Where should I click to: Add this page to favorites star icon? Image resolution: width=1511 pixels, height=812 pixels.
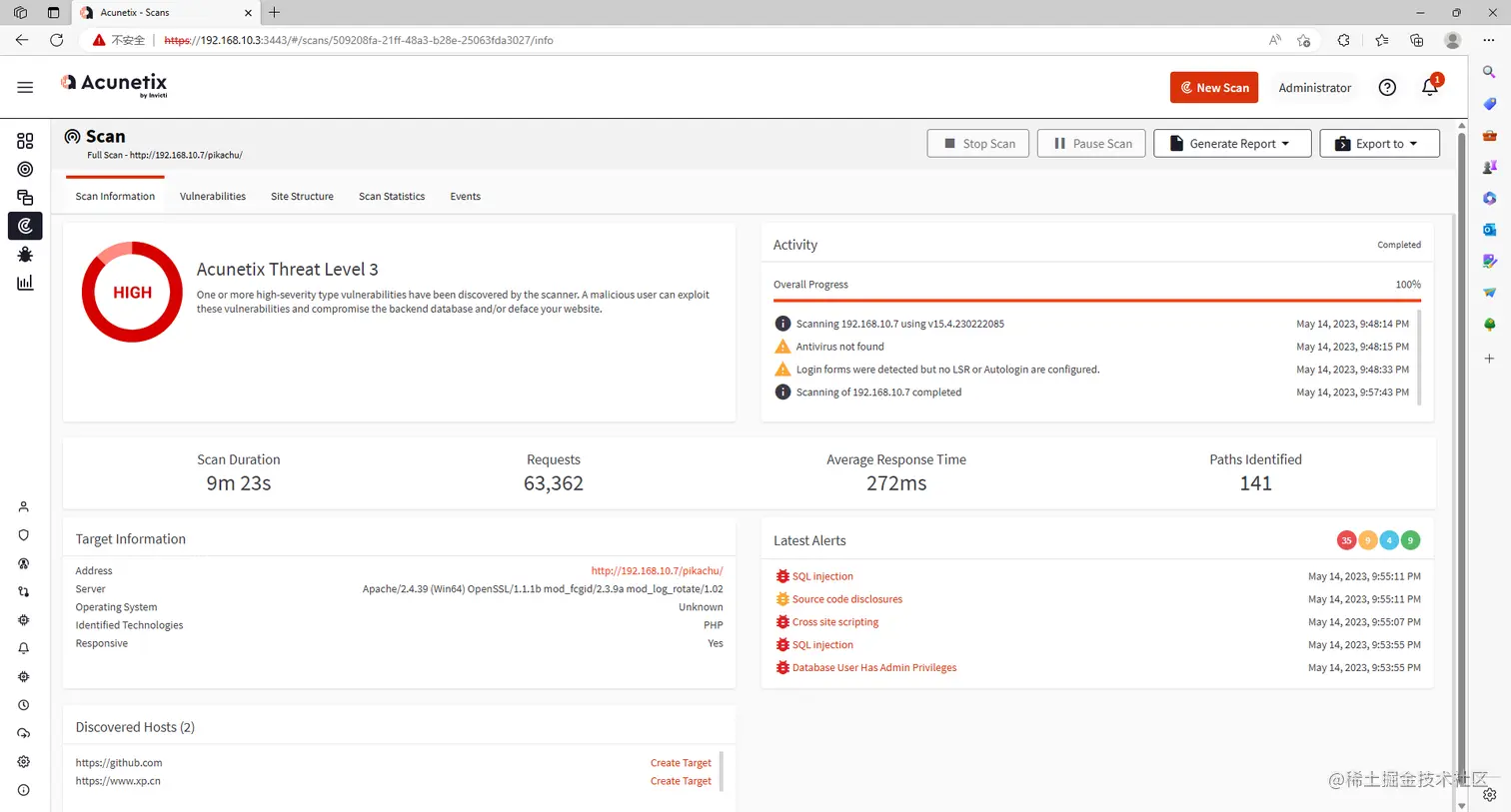pos(1303,40)
